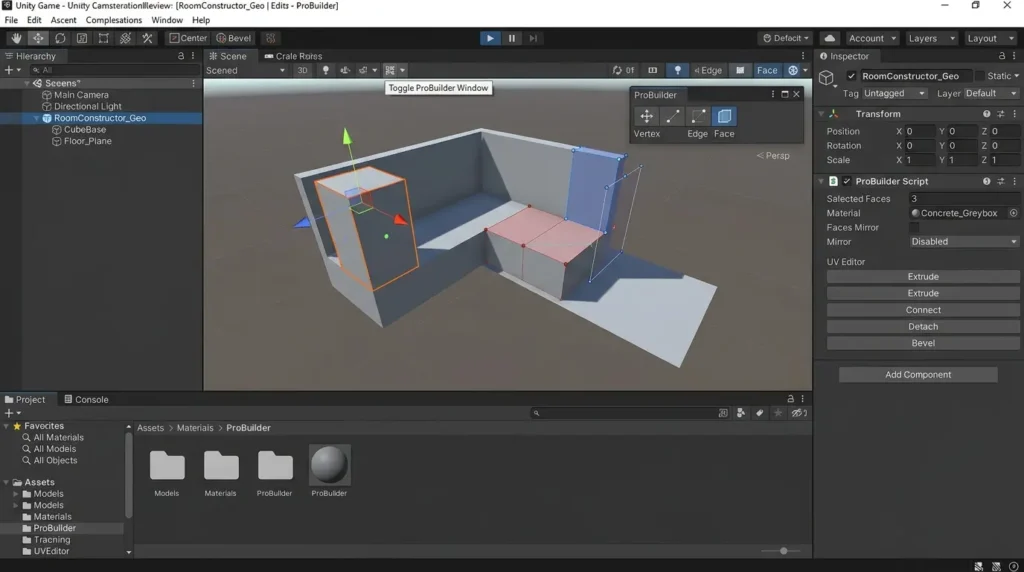Viewport: 1024px width, 572px height.
Task: Select Floor_Plane in the Hierarchy
Action: [88, 141]
